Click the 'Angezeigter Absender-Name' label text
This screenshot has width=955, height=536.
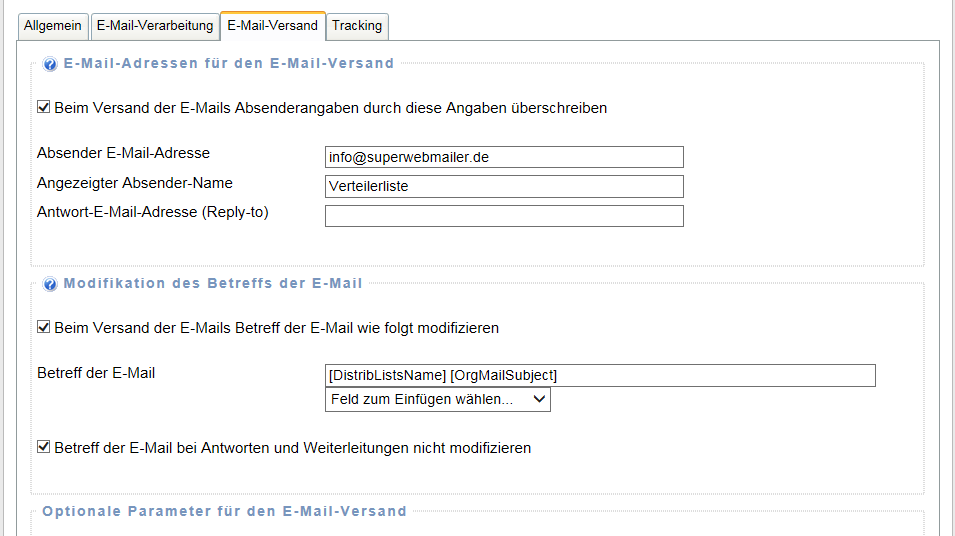point(135,183)
